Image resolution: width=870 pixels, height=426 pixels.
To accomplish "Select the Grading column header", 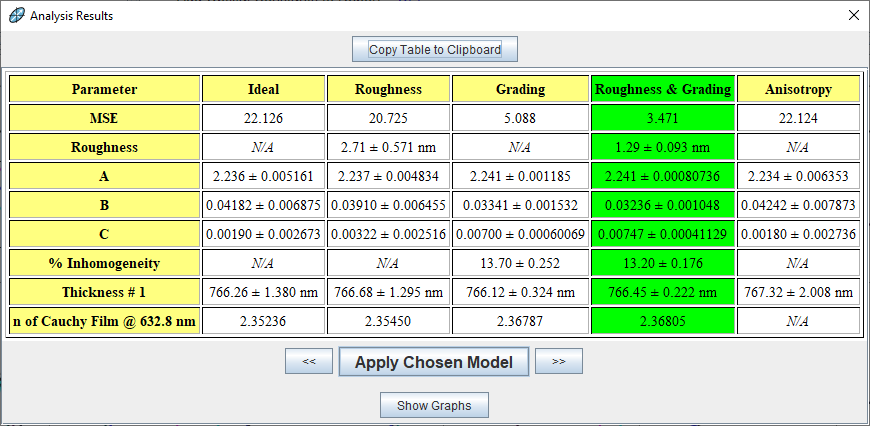I will (x=520, y=89).
